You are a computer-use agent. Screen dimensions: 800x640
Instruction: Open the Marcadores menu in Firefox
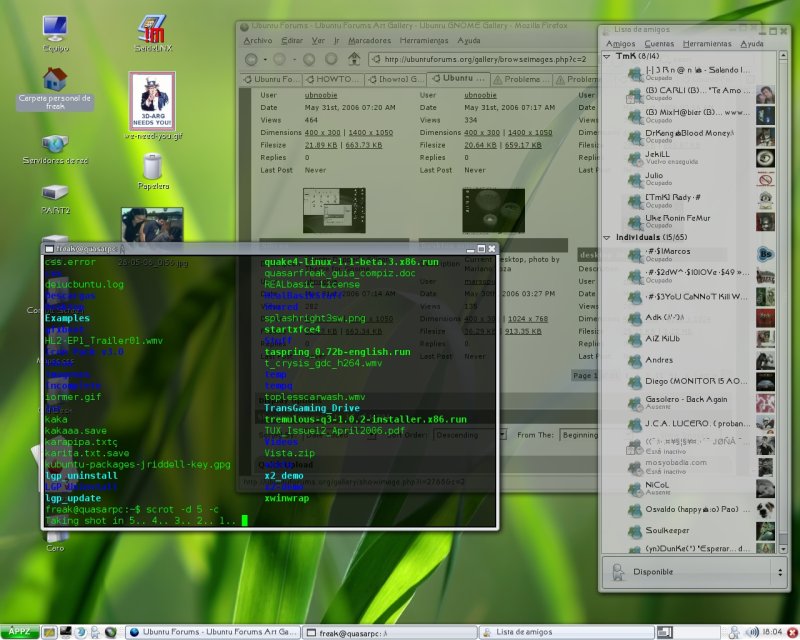[369, 40]
